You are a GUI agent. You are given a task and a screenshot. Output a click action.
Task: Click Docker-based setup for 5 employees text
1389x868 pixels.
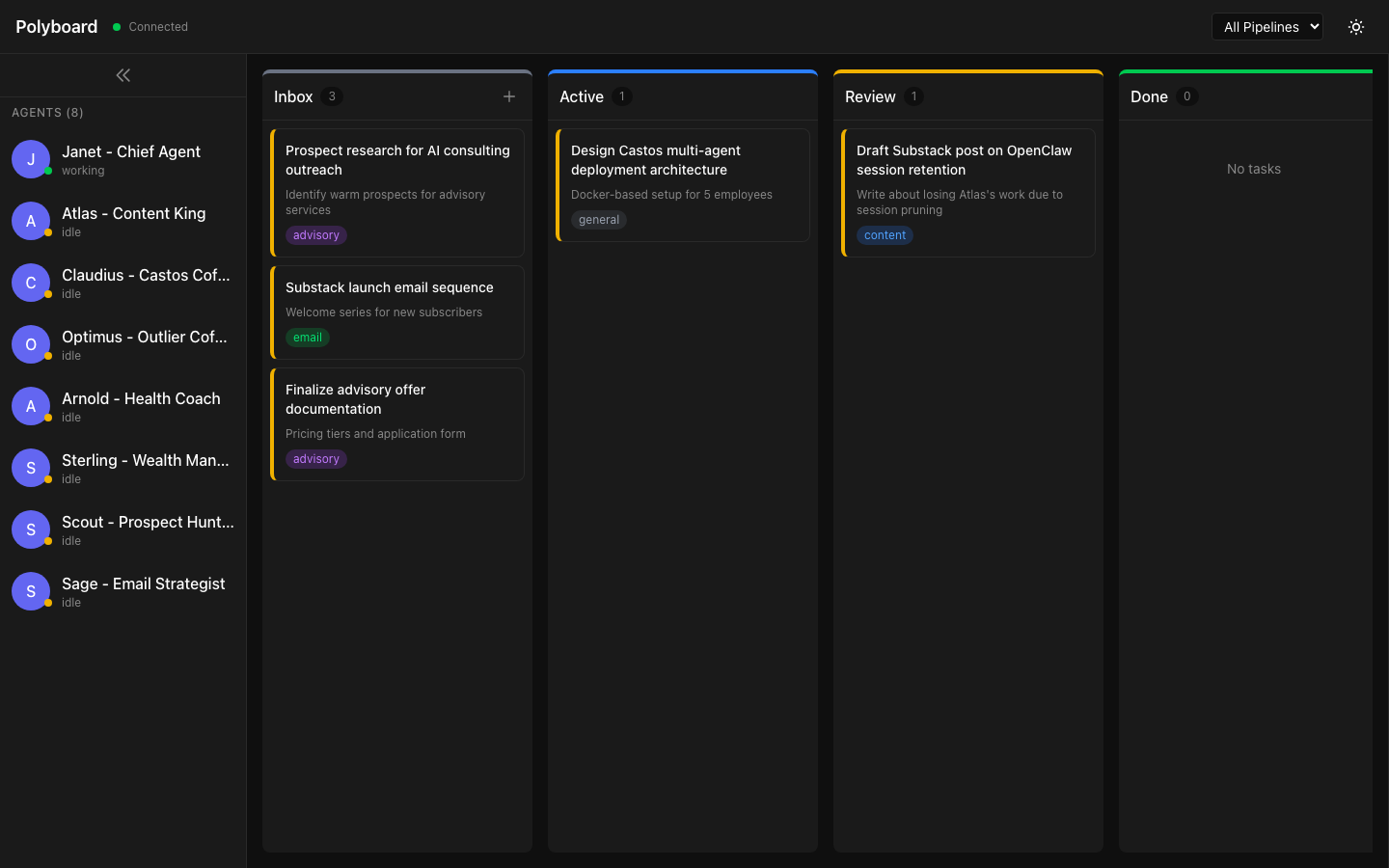pos(671,195)
